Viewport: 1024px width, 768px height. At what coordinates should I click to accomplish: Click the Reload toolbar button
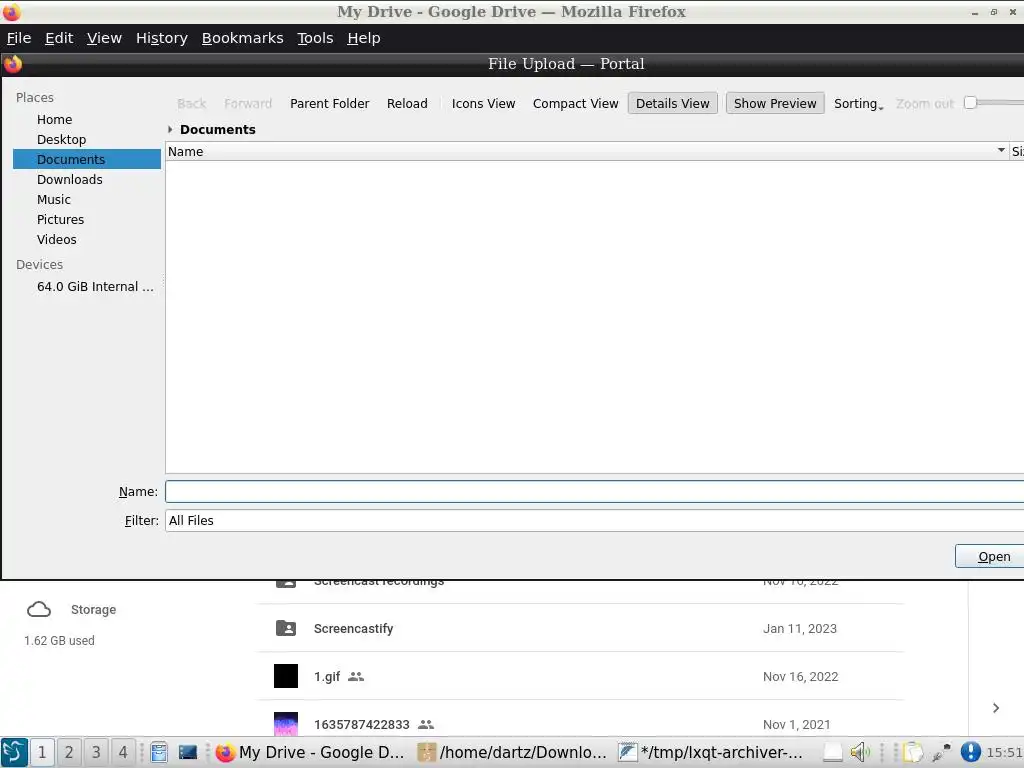(x=407, y=103)
